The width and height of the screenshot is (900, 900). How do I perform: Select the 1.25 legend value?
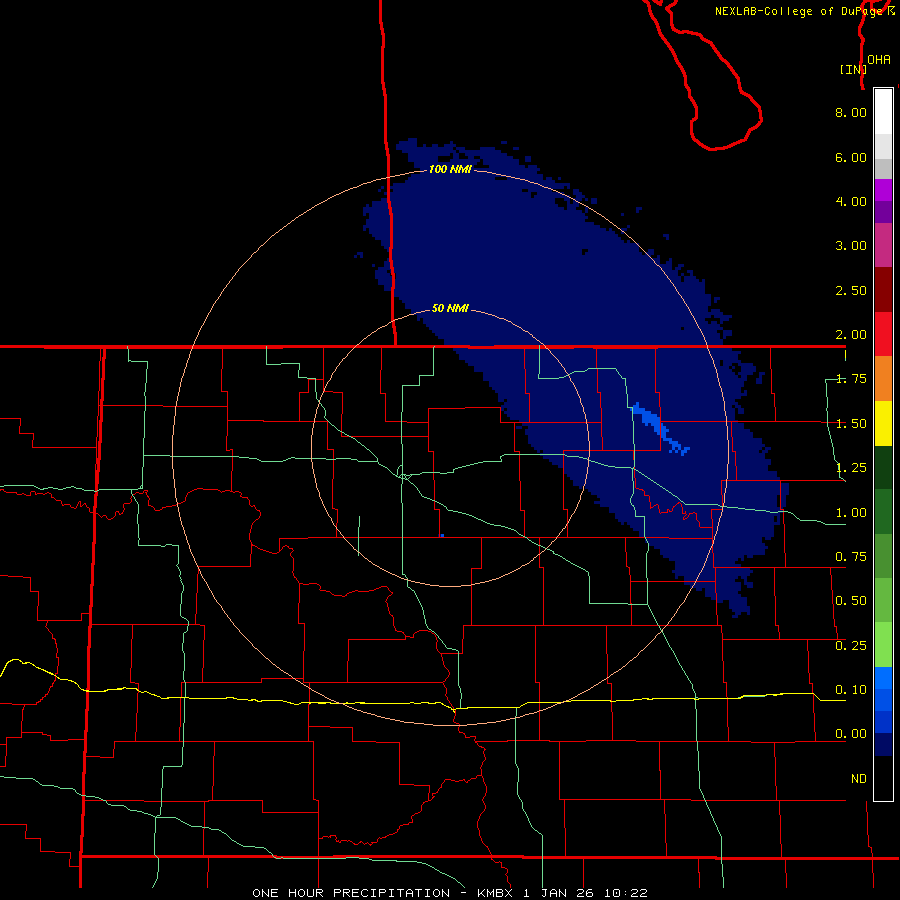point(851,468)
